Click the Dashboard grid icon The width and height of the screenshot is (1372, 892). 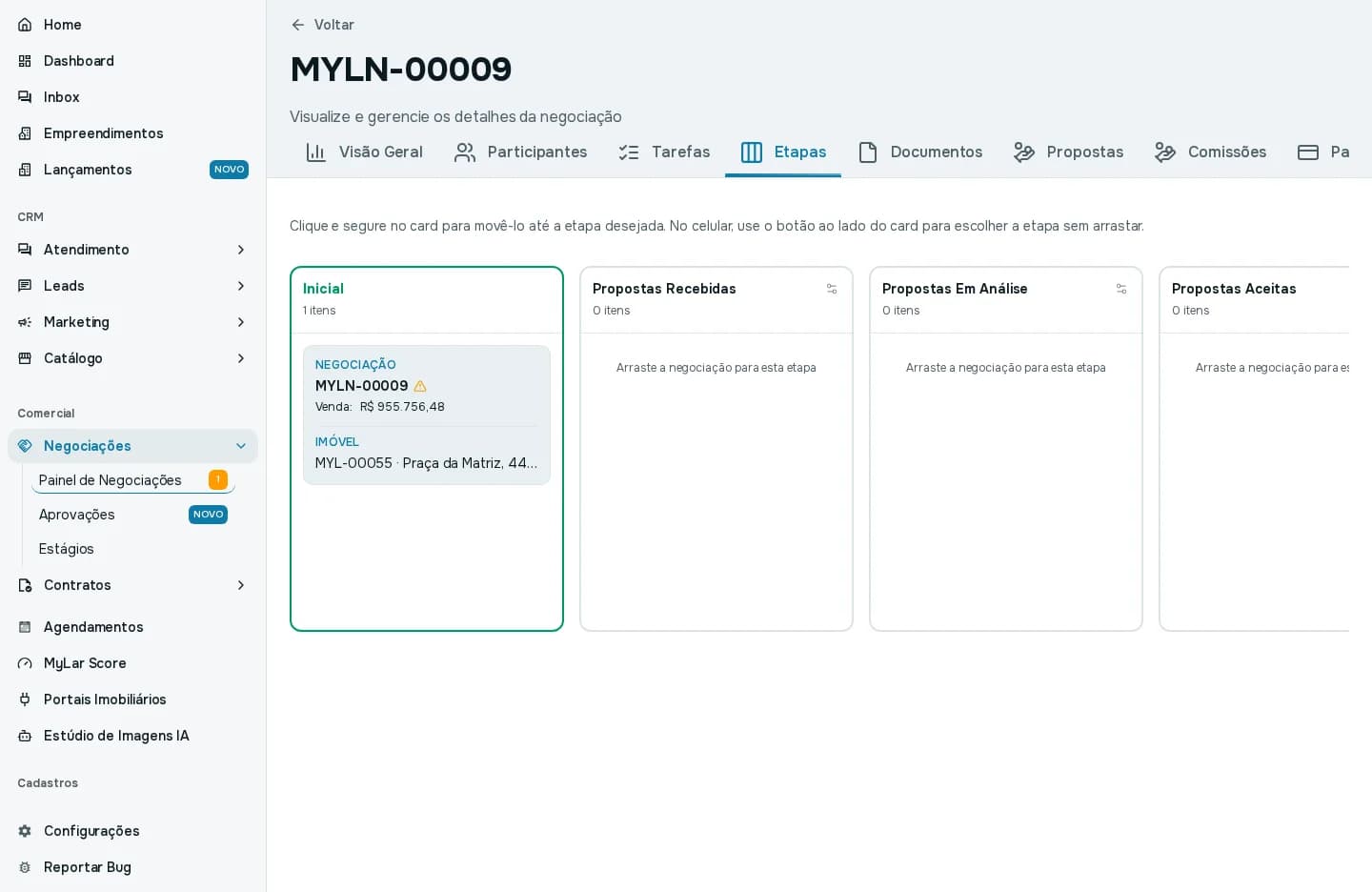[x=25, y=61]
